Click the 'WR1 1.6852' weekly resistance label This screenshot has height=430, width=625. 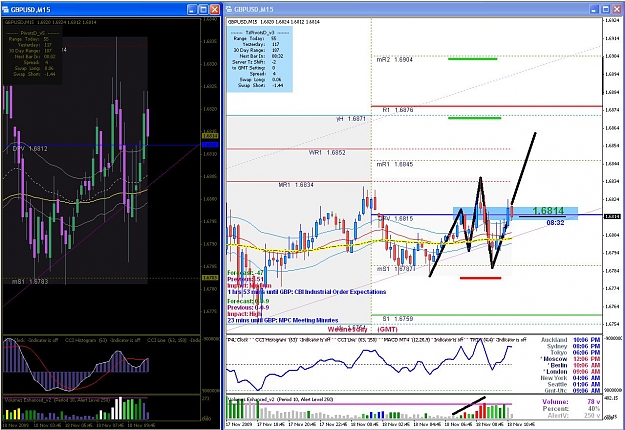click(327, 153)
